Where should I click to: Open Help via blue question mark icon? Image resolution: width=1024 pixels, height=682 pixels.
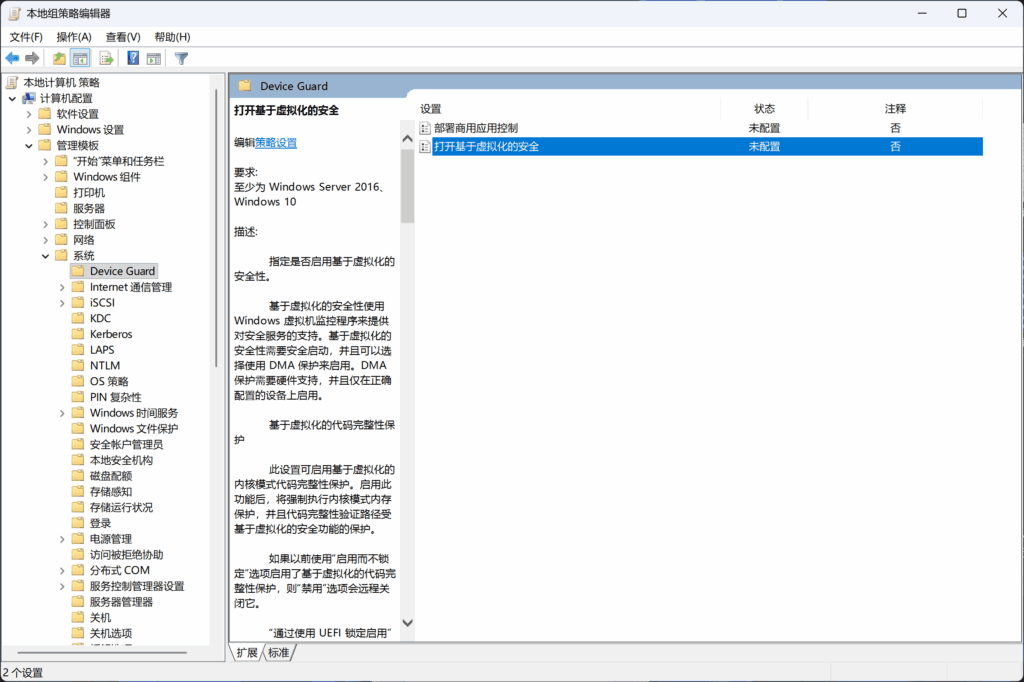coord(133,58)
